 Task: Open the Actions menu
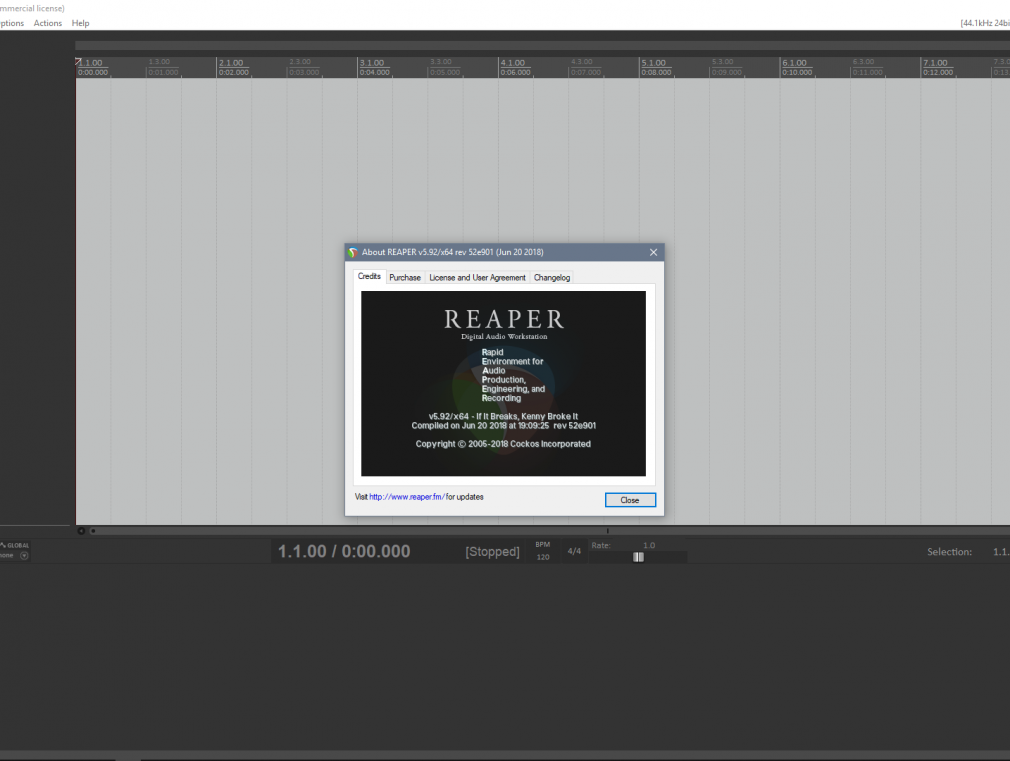(48, 23)
